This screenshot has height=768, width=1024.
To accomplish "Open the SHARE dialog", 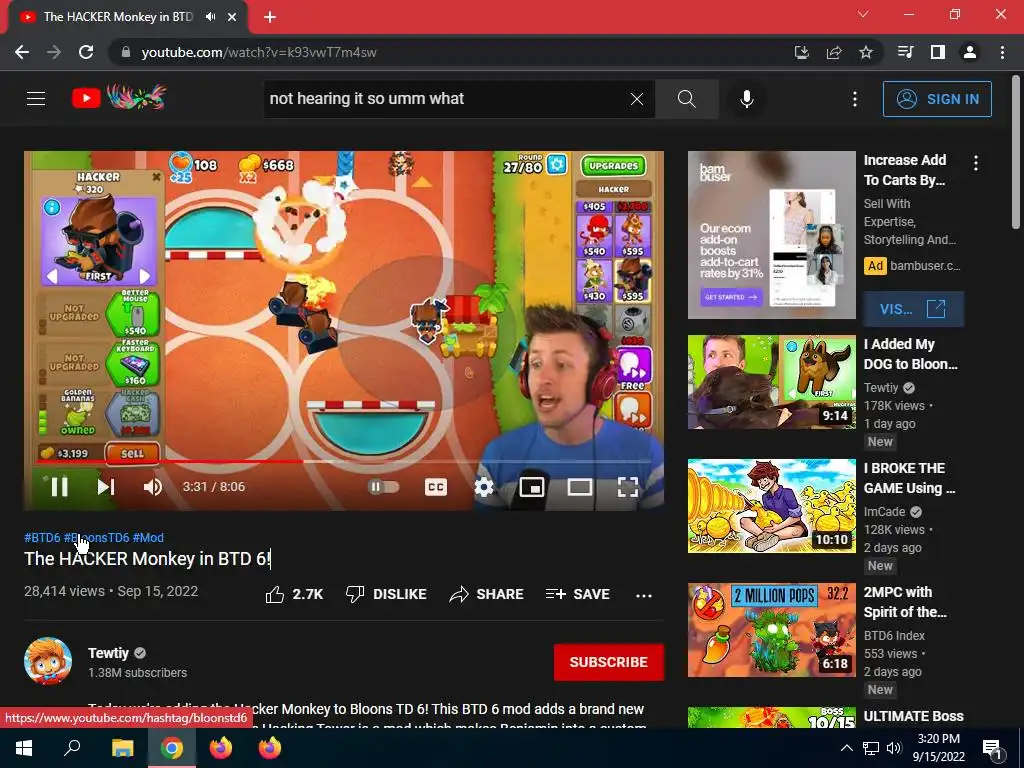I will point(487,594).
